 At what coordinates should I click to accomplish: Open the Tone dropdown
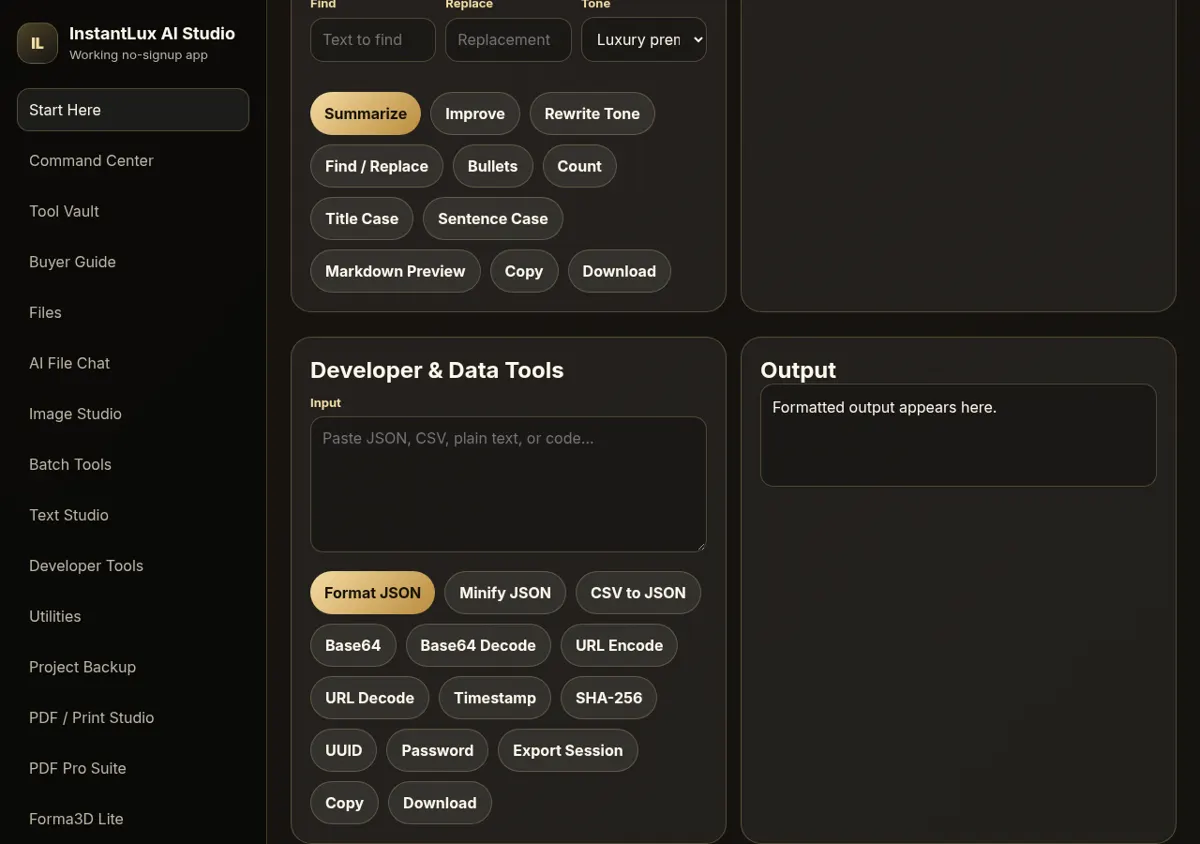(644, 40)
